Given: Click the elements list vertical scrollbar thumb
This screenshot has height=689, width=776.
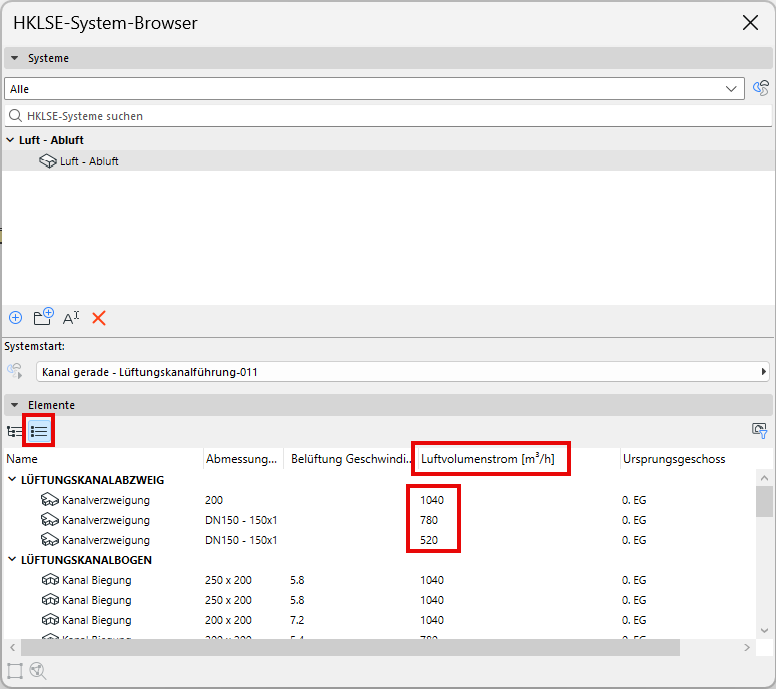Looking at the screenshot, I should (764, 501).
